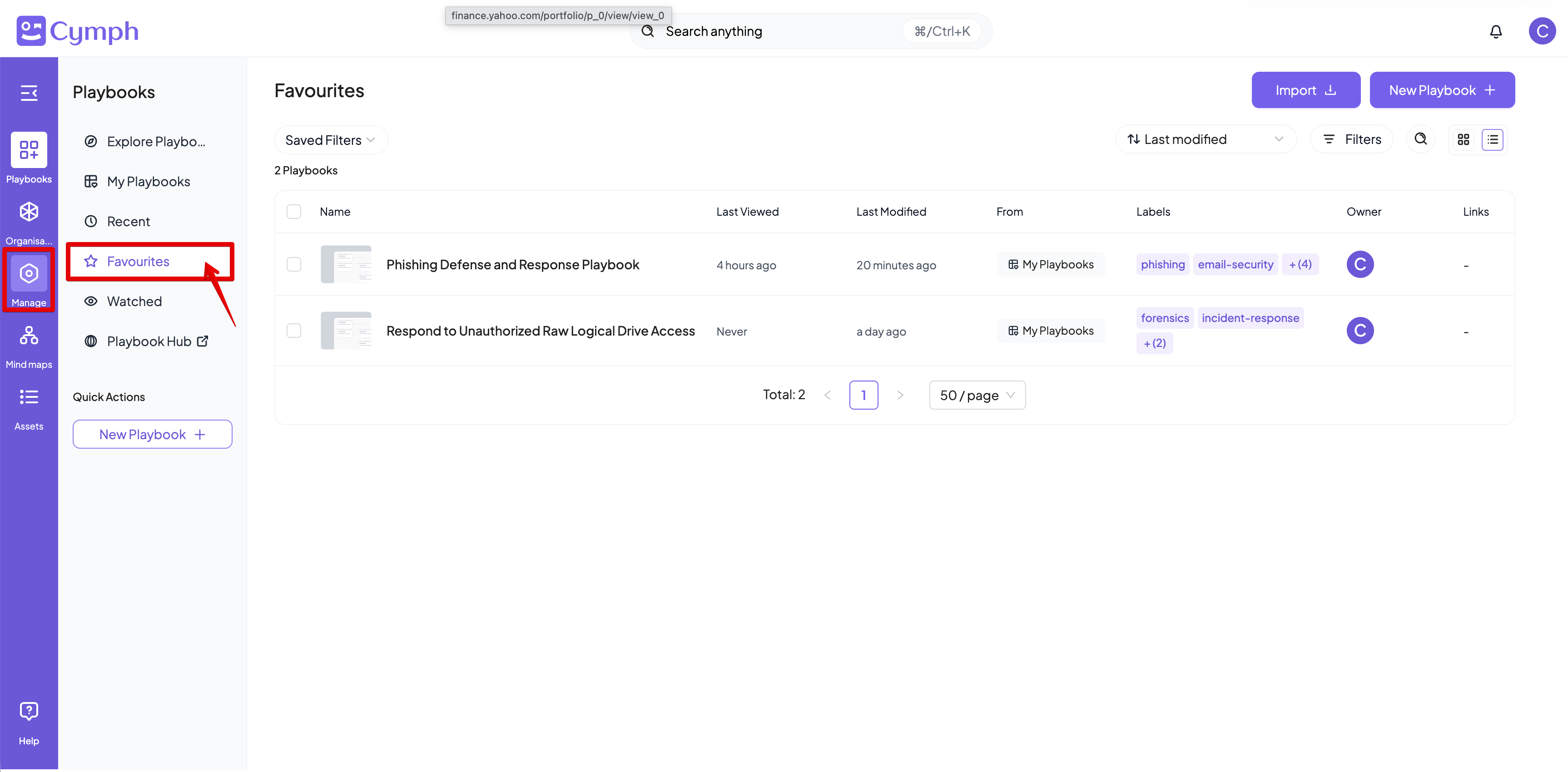Open the Last modified sort dropdown

click(x=1205, y=140)
